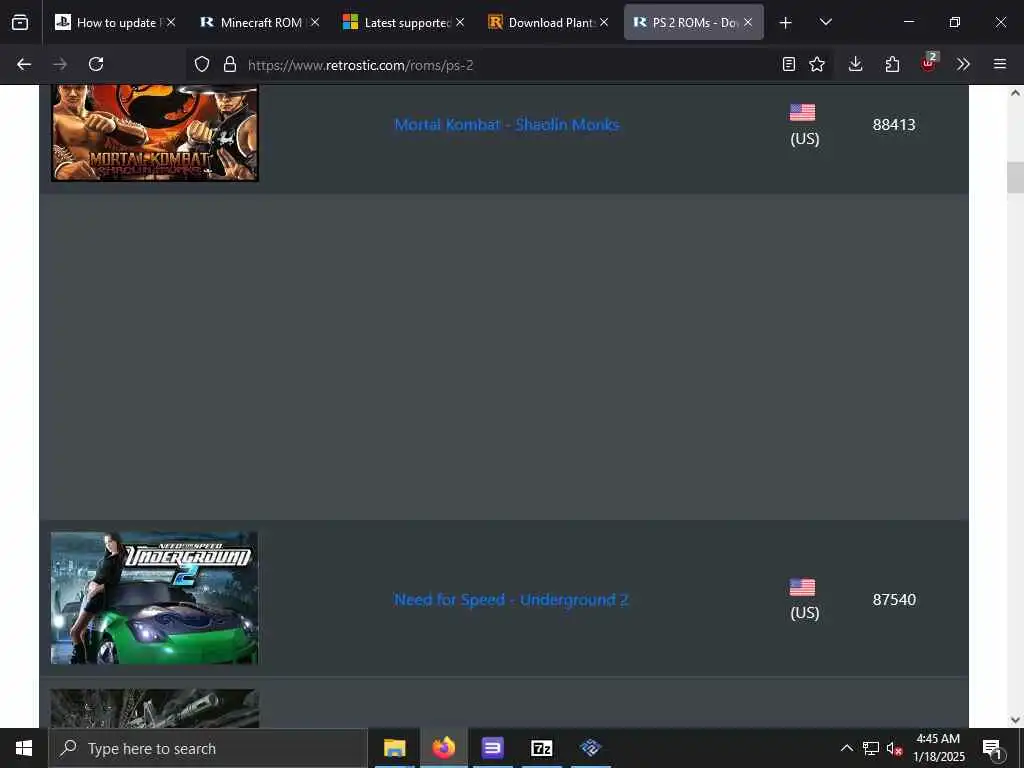Focus the retrostic.com URL address bar
1024x768 pixels.
click(x=509, y=65)
